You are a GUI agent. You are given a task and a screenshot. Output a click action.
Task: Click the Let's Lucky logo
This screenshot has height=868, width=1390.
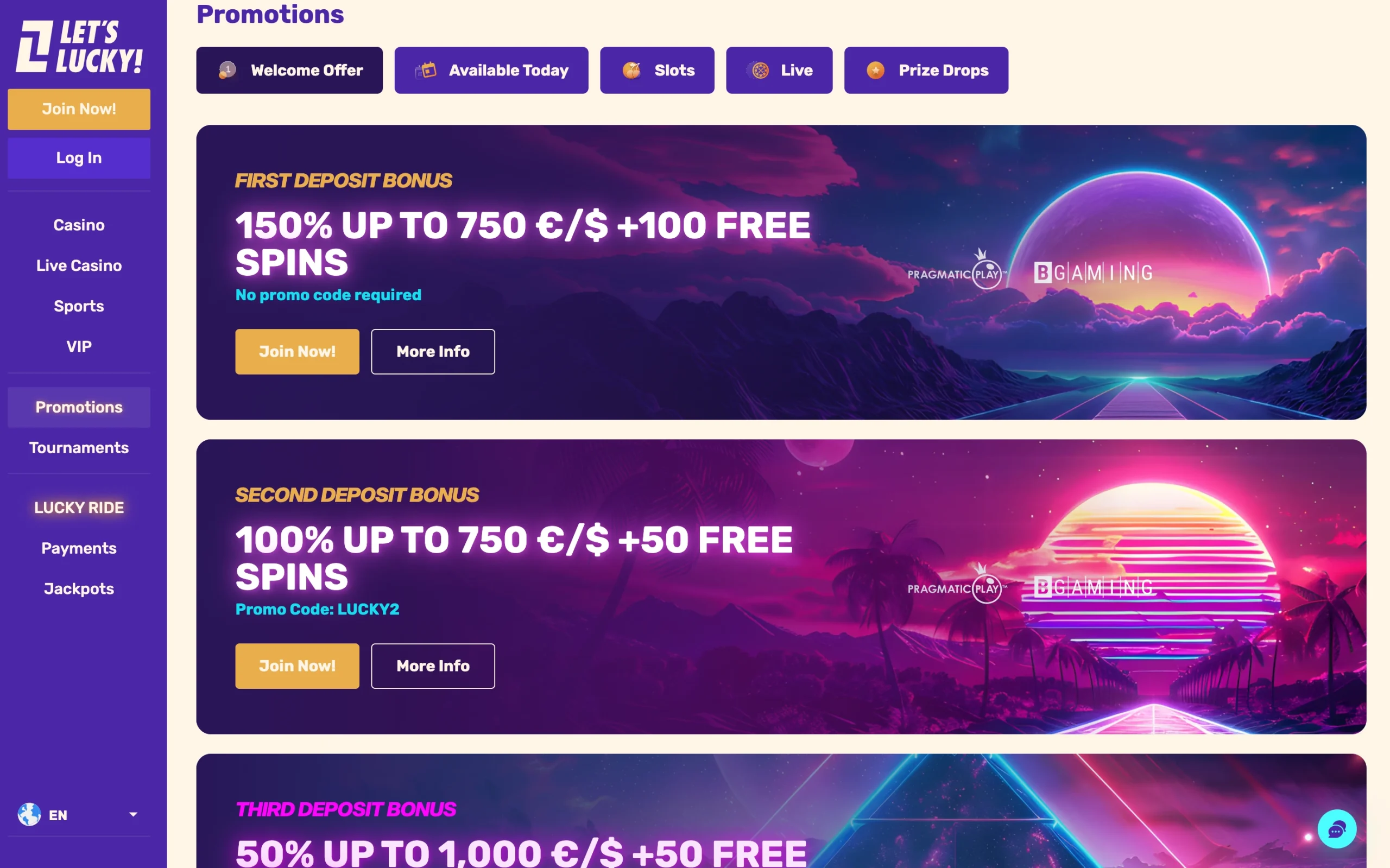click(x=79, y=47)
